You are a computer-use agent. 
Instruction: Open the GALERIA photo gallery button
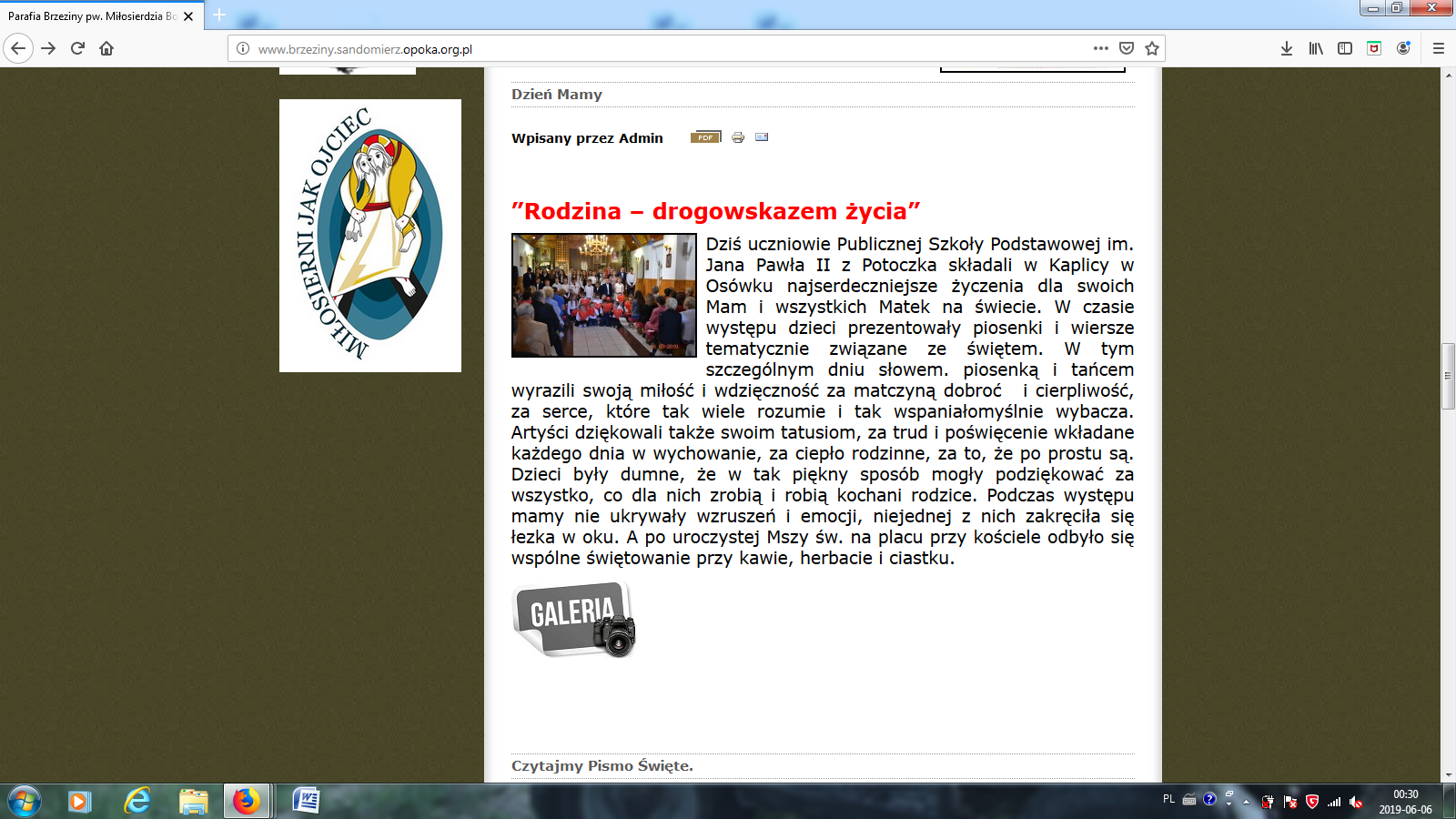(x=574, y=619)
